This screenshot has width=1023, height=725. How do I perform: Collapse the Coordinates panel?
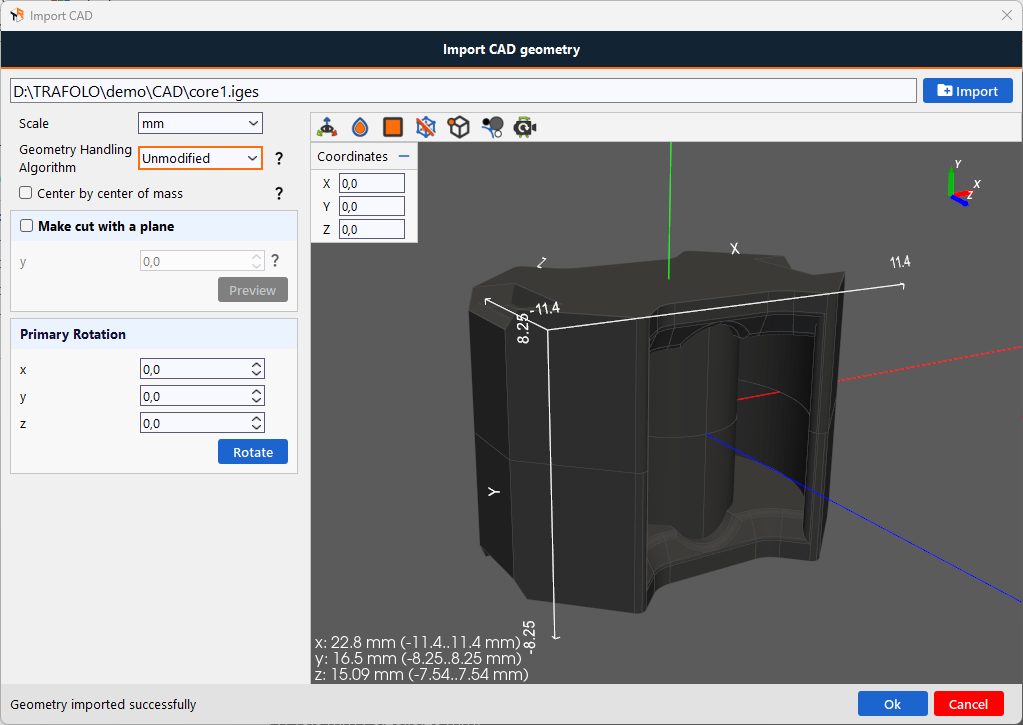click(x=405, y=156)
